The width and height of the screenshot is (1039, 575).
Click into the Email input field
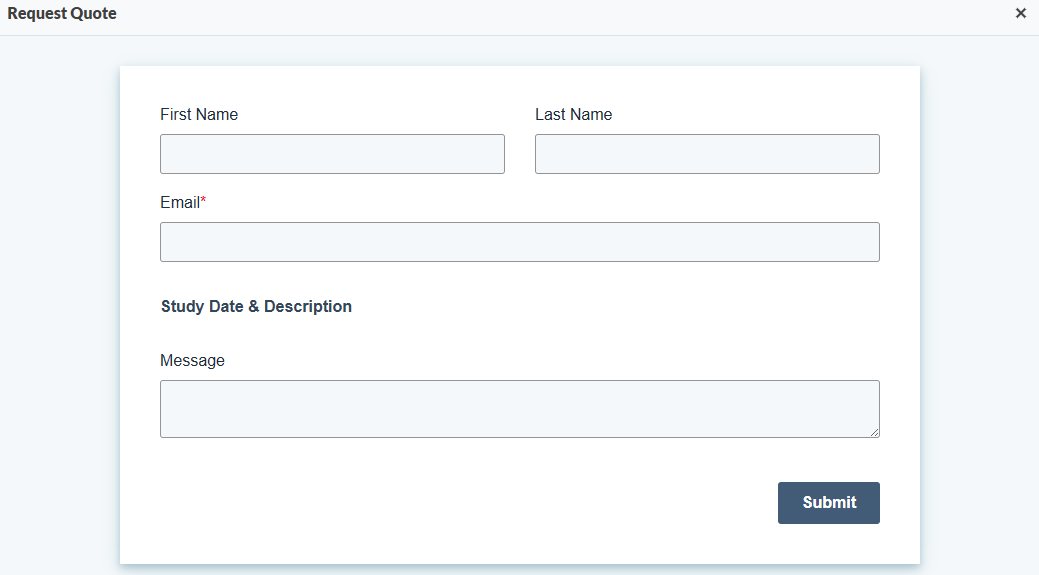tap(520, 242)
